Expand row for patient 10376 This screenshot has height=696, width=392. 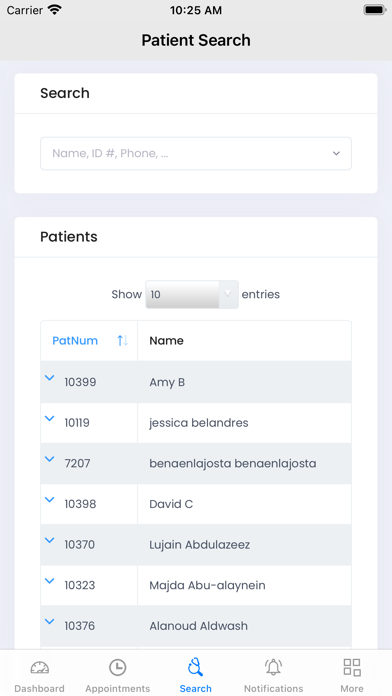tap(50, 621)
